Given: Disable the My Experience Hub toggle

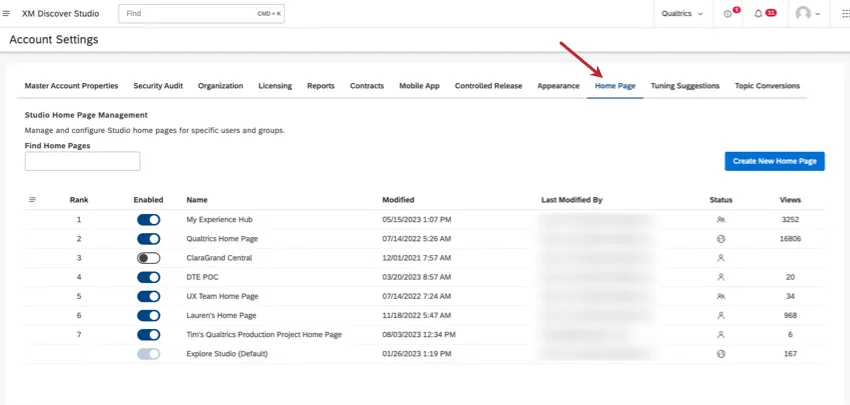Looking at the screenshot, I should click(x=148, y=219).
